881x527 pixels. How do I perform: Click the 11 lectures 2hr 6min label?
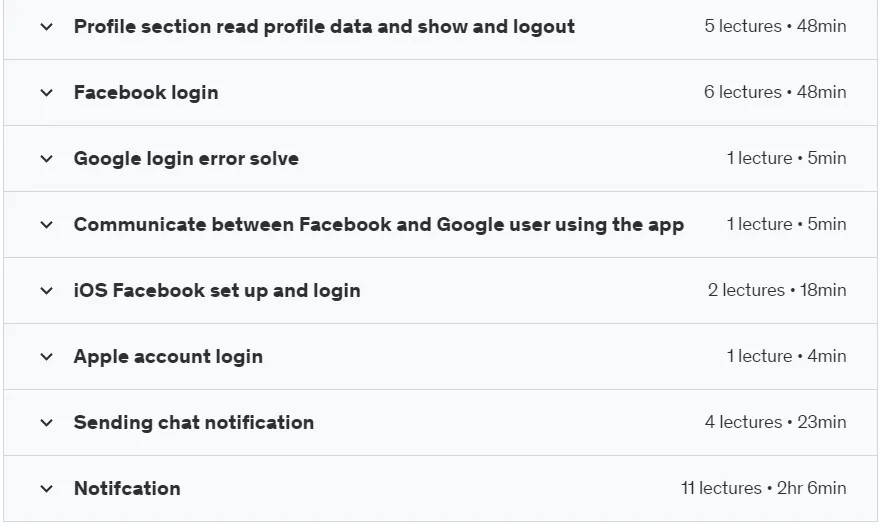click(764, 488)
